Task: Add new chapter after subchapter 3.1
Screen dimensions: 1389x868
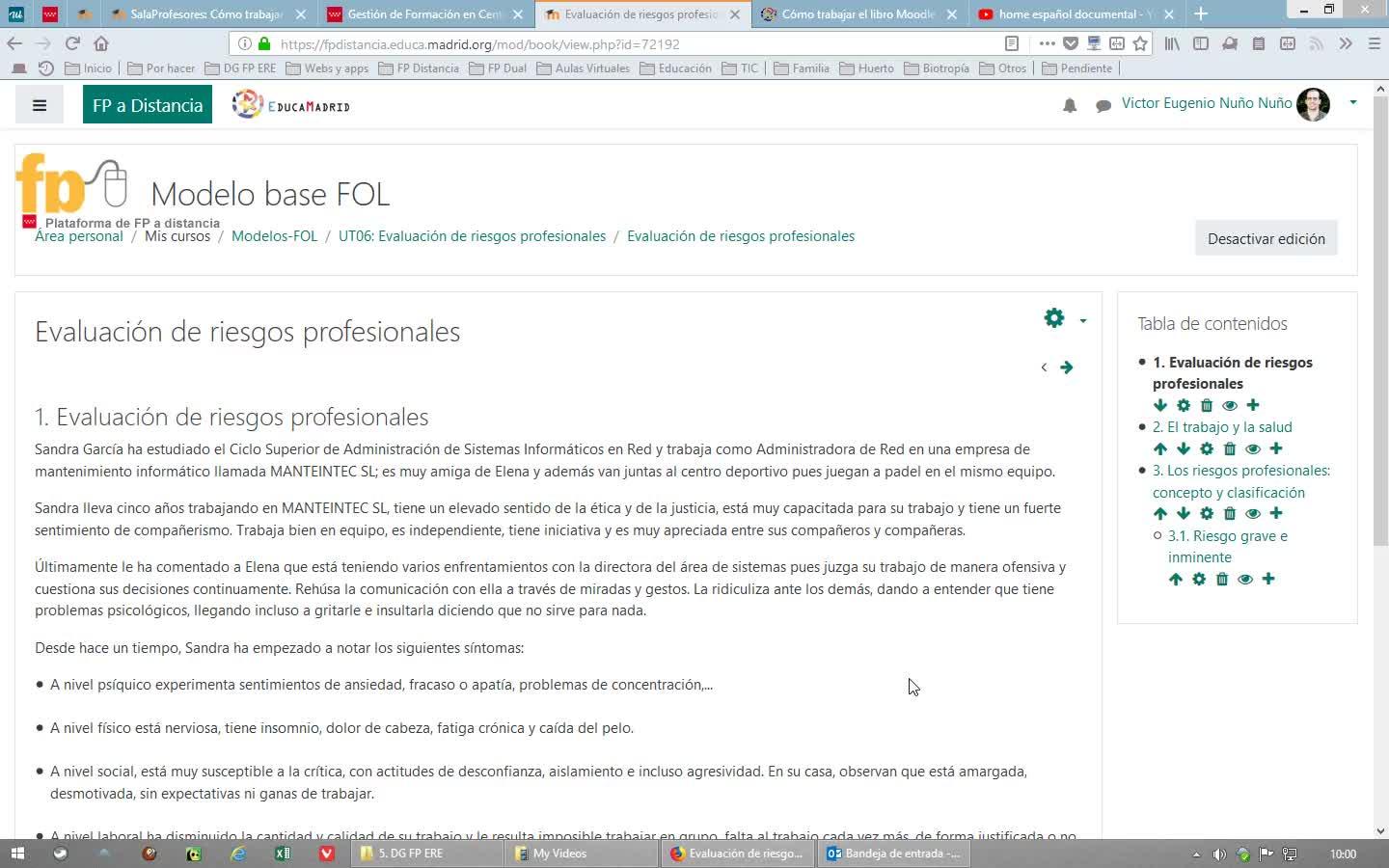Action: pos(1268,579)
